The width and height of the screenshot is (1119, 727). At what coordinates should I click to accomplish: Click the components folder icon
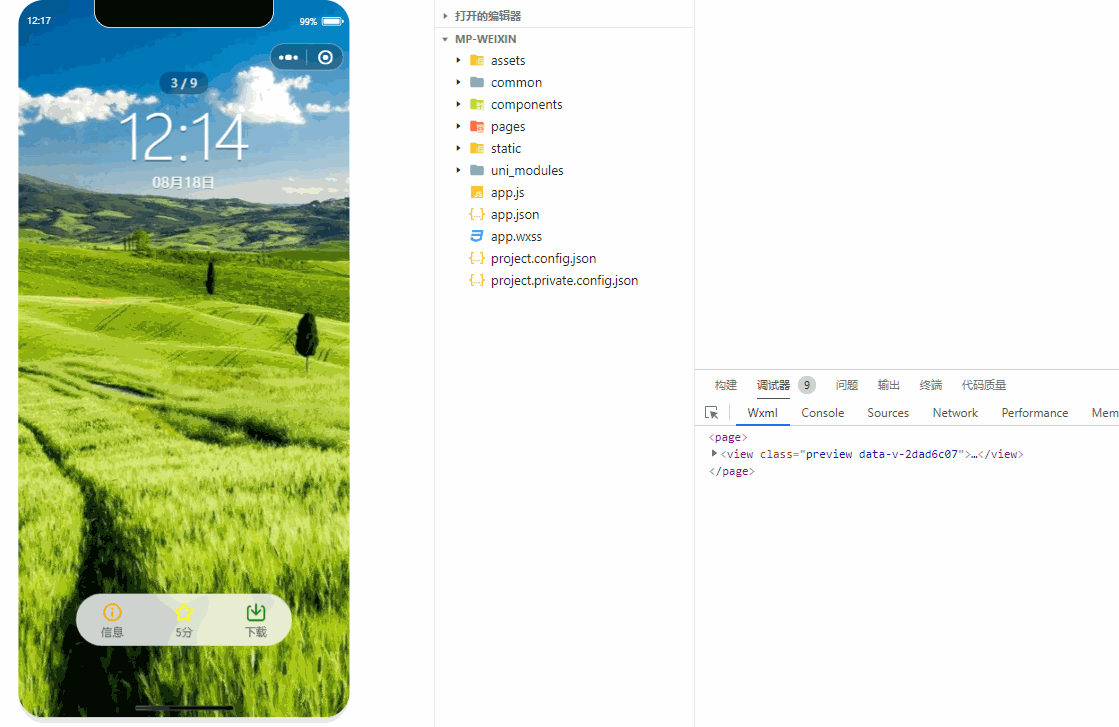(477, 105)
